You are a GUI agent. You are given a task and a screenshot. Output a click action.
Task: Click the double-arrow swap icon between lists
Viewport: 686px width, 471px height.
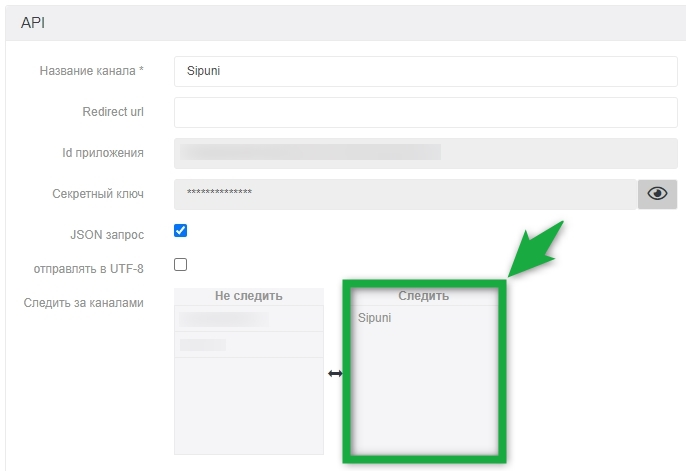335,373
